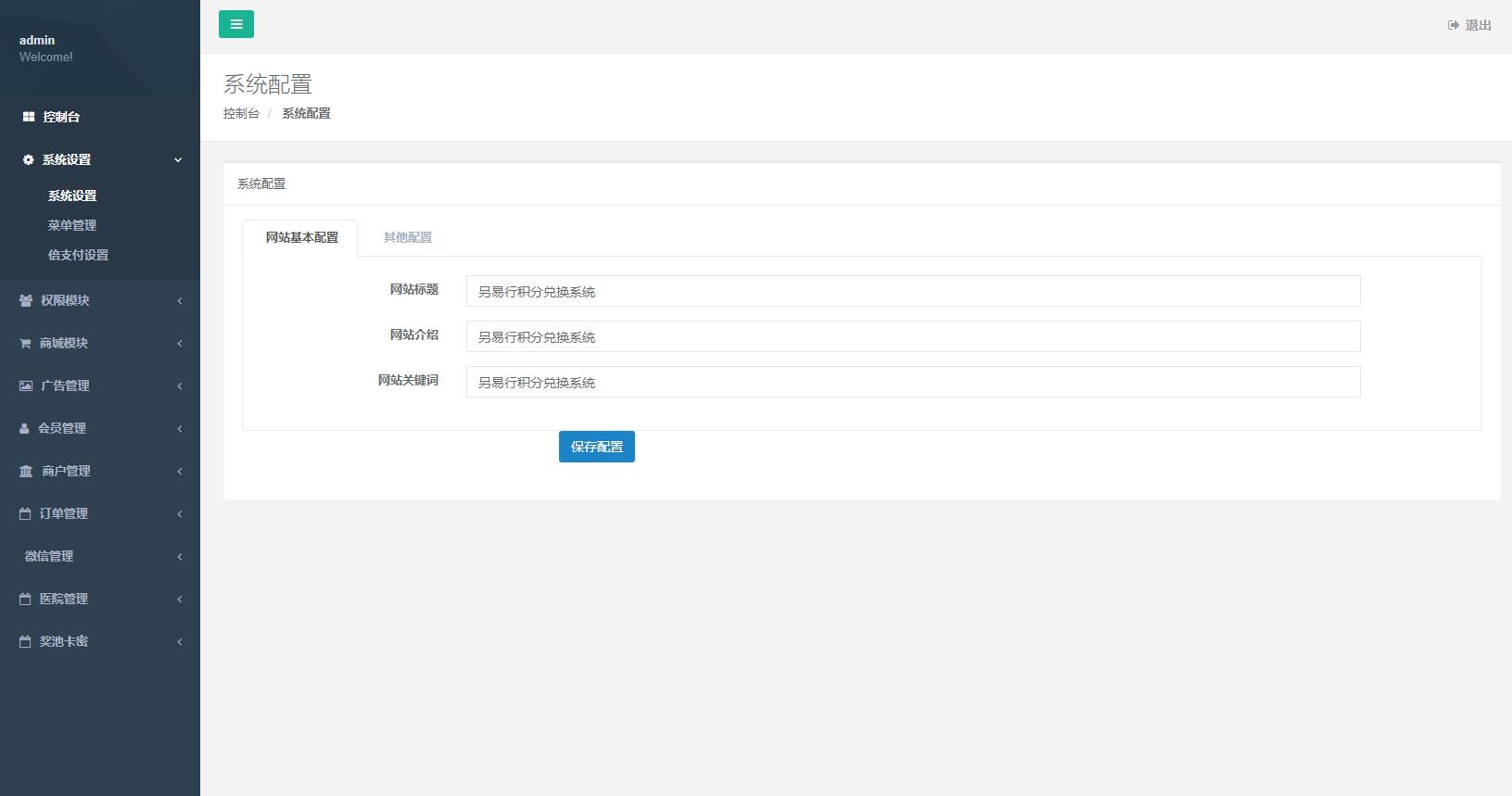Screen dimensions: 1512x796
Task: Click the 控制台 dashboard grid icon
Action: (x=29, y=117)
